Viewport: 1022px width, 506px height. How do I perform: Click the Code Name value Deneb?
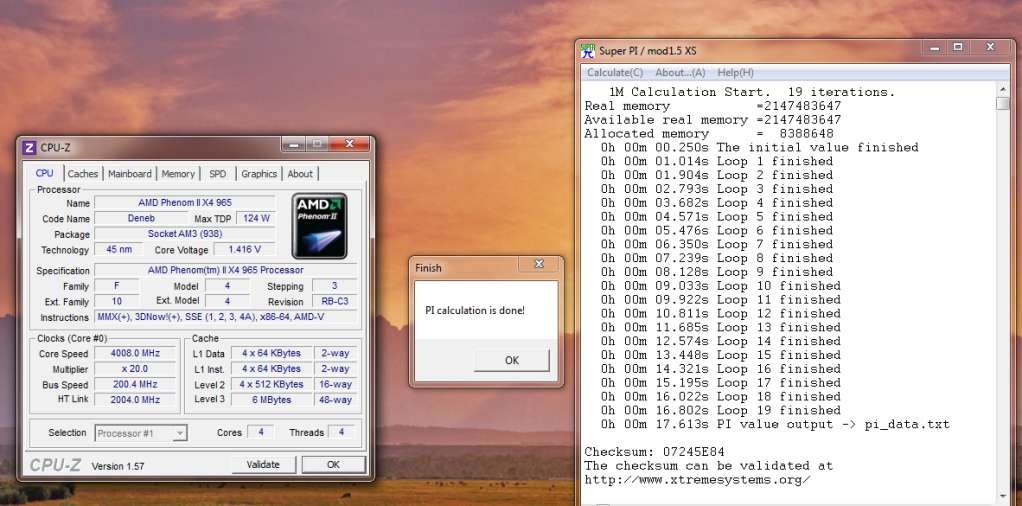[x=141, y=218]
